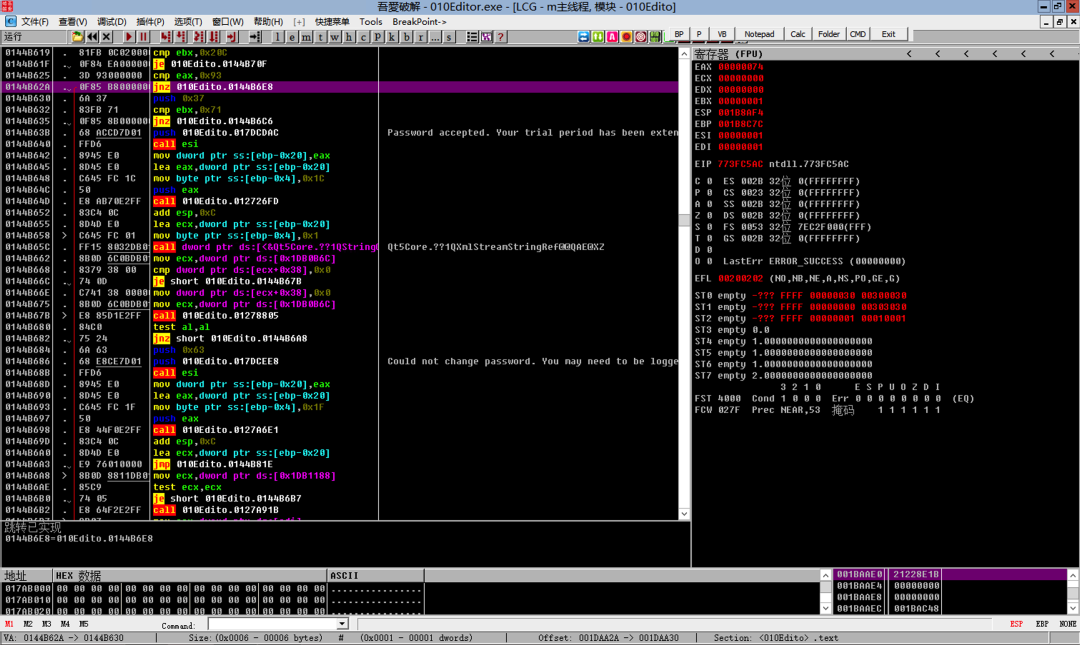
Task: Run the program with the red play icon
Action: point(129,37)
